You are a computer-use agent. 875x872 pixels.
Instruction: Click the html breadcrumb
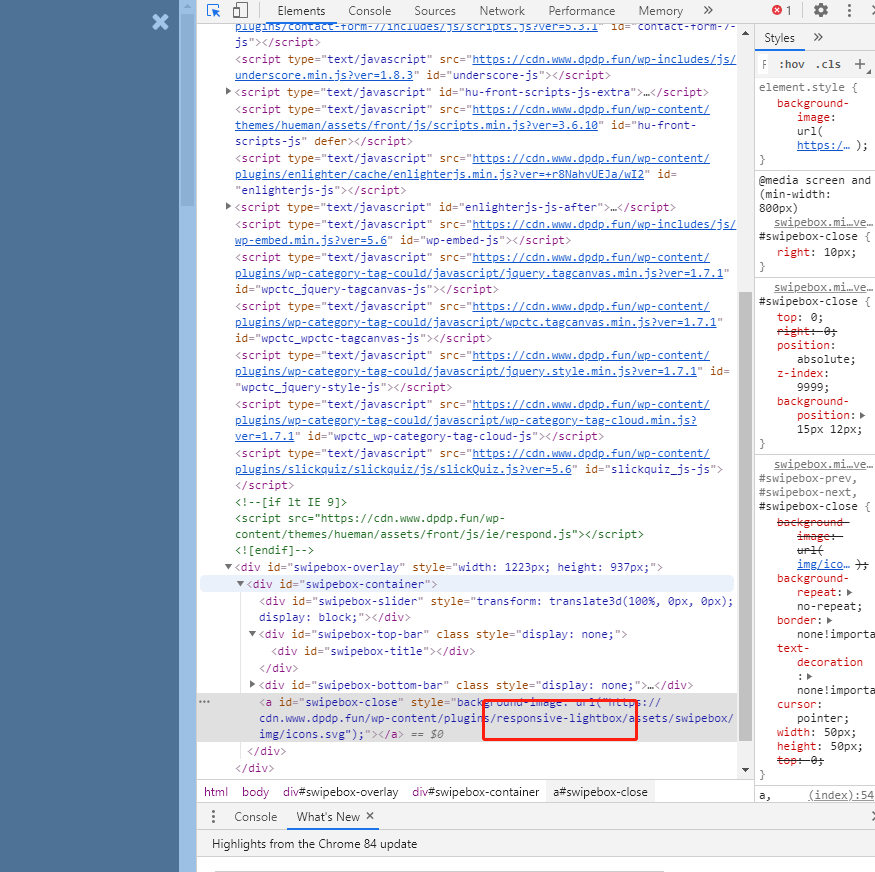pos(216,792)
